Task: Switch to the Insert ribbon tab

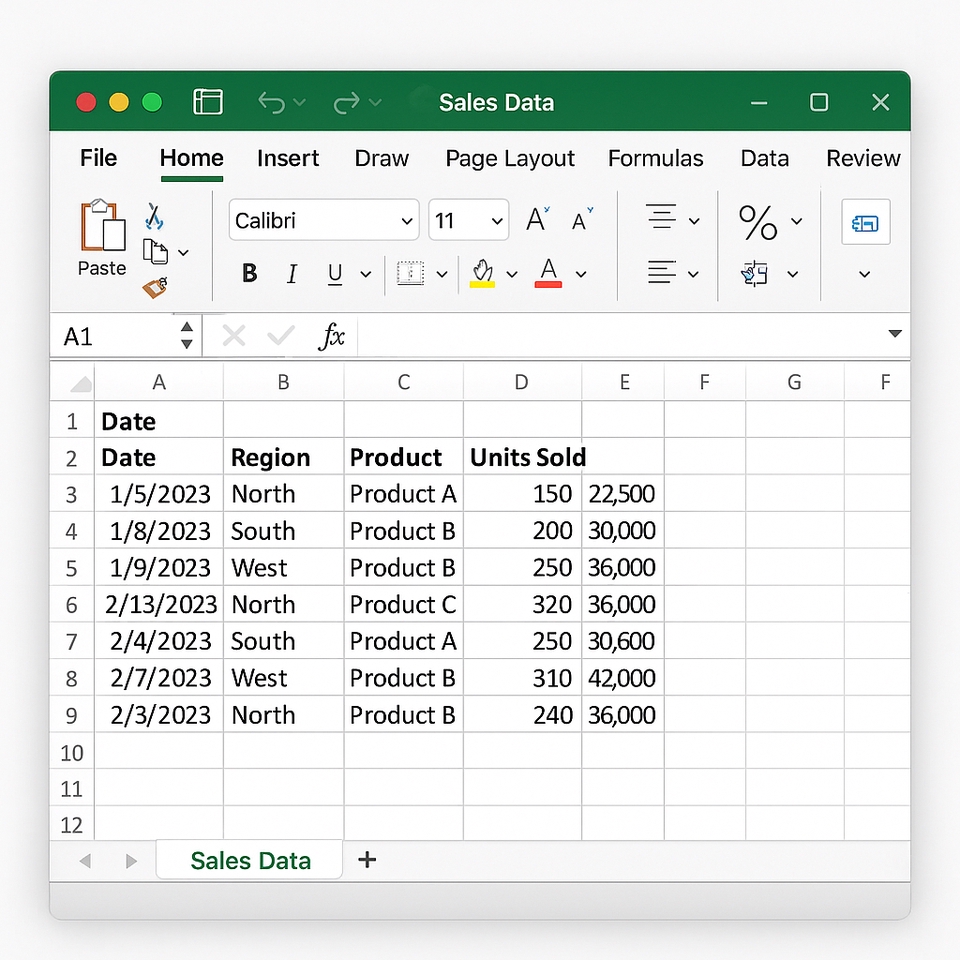Action: click(x=288, y=158)
